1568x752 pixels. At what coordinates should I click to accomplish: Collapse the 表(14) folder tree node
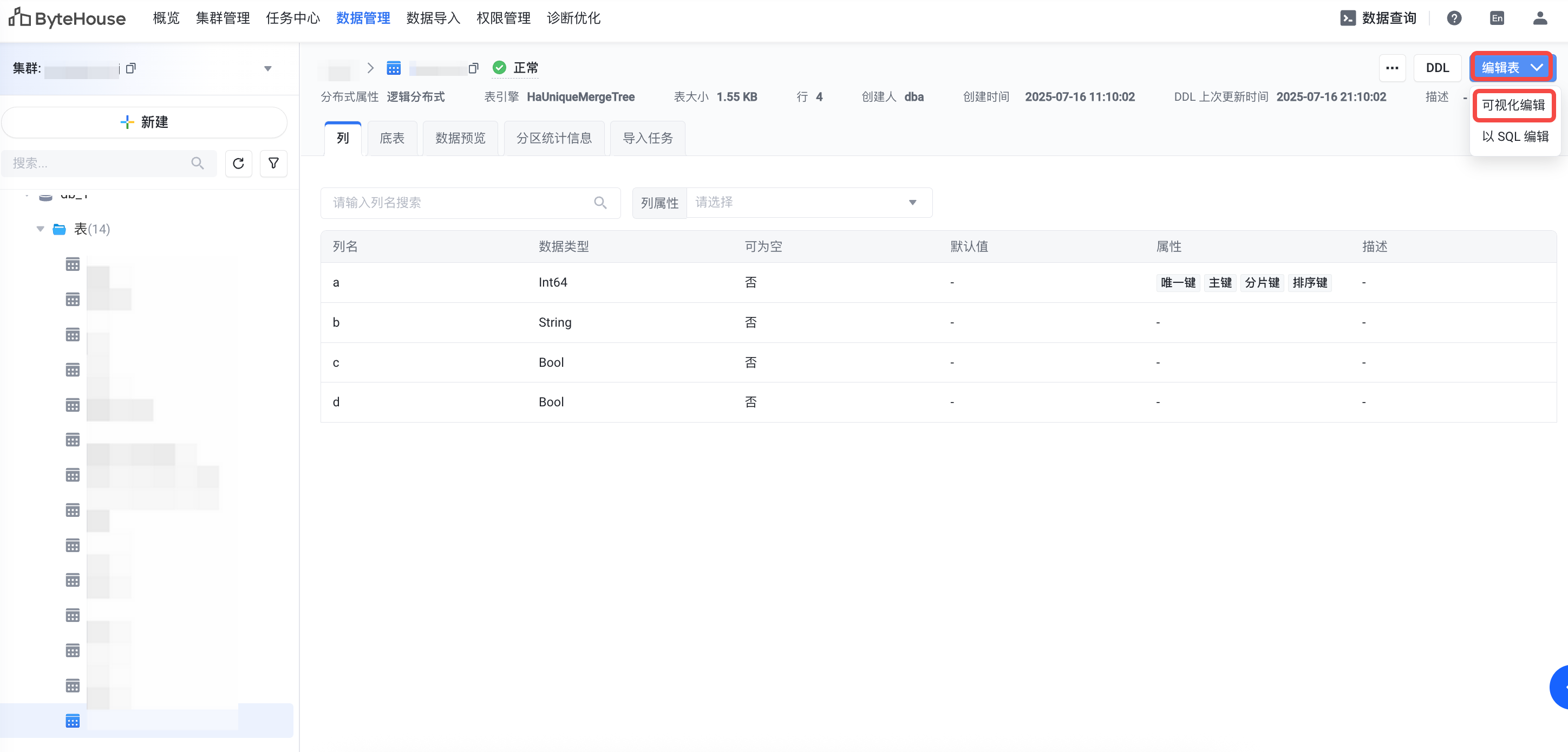point(40,229)
